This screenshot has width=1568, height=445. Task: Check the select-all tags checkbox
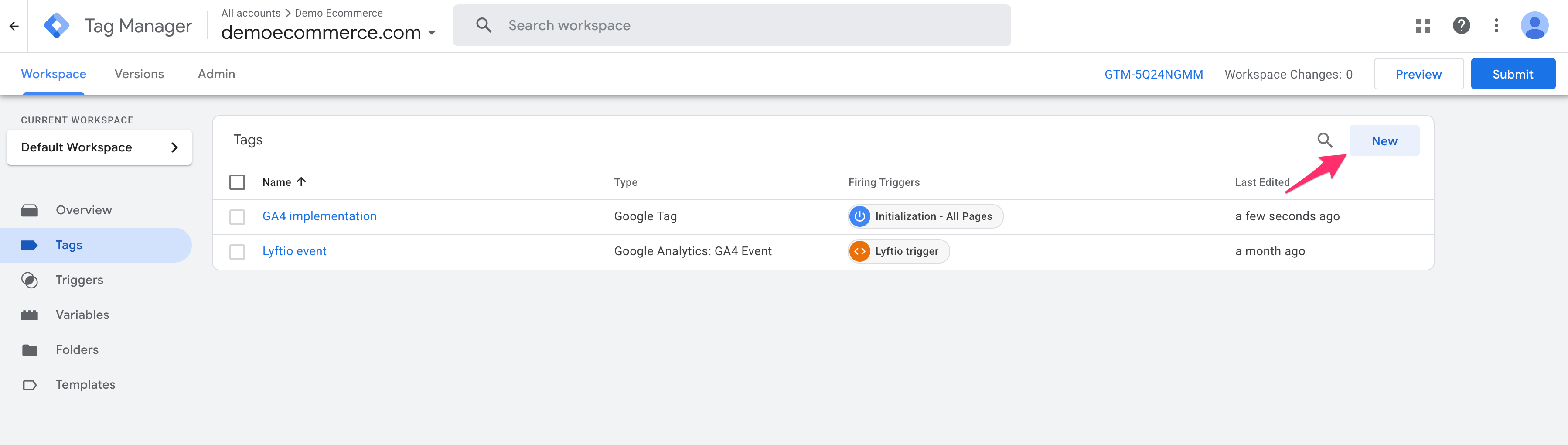pyautogui.click(x=237, y=181)
